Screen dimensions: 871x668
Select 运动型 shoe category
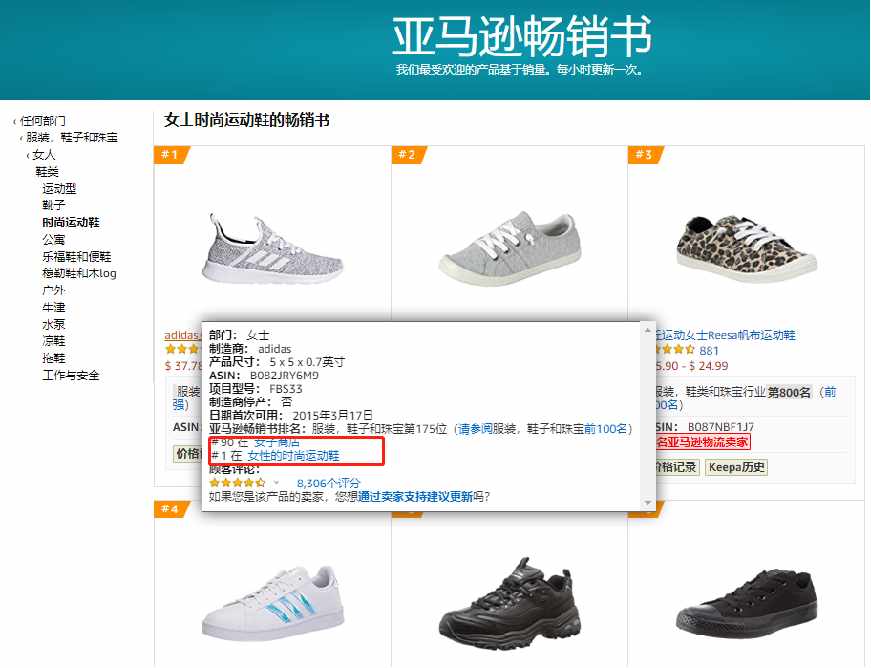[x=59, y=188]
